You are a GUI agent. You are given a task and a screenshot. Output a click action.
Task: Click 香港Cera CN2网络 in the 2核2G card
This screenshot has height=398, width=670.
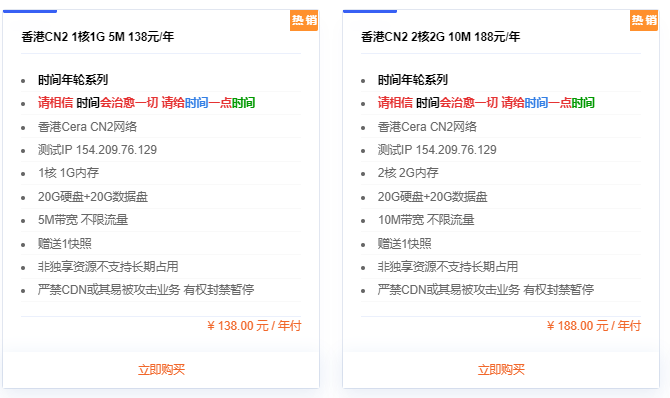(x=427, y=127)
